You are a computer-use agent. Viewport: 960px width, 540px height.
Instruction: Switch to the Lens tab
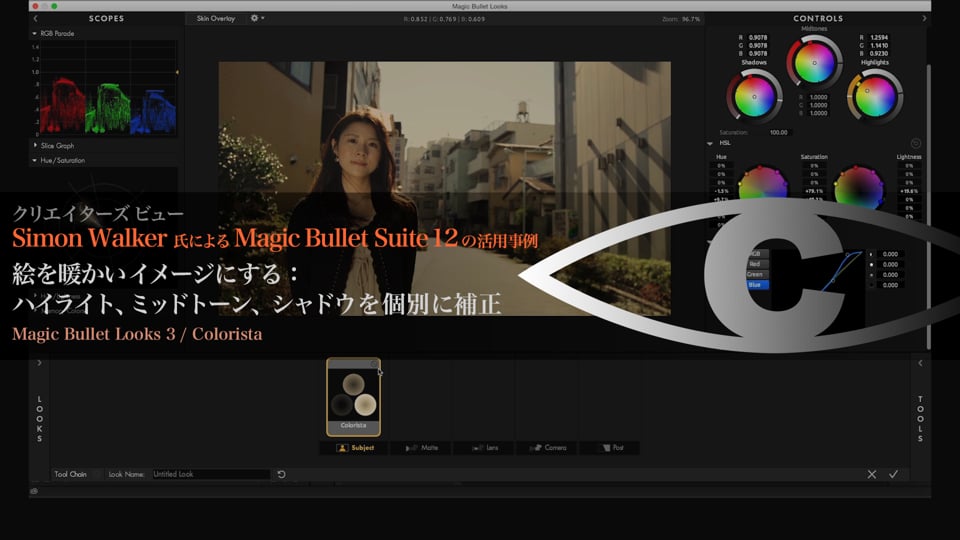(x=485, y=448)
